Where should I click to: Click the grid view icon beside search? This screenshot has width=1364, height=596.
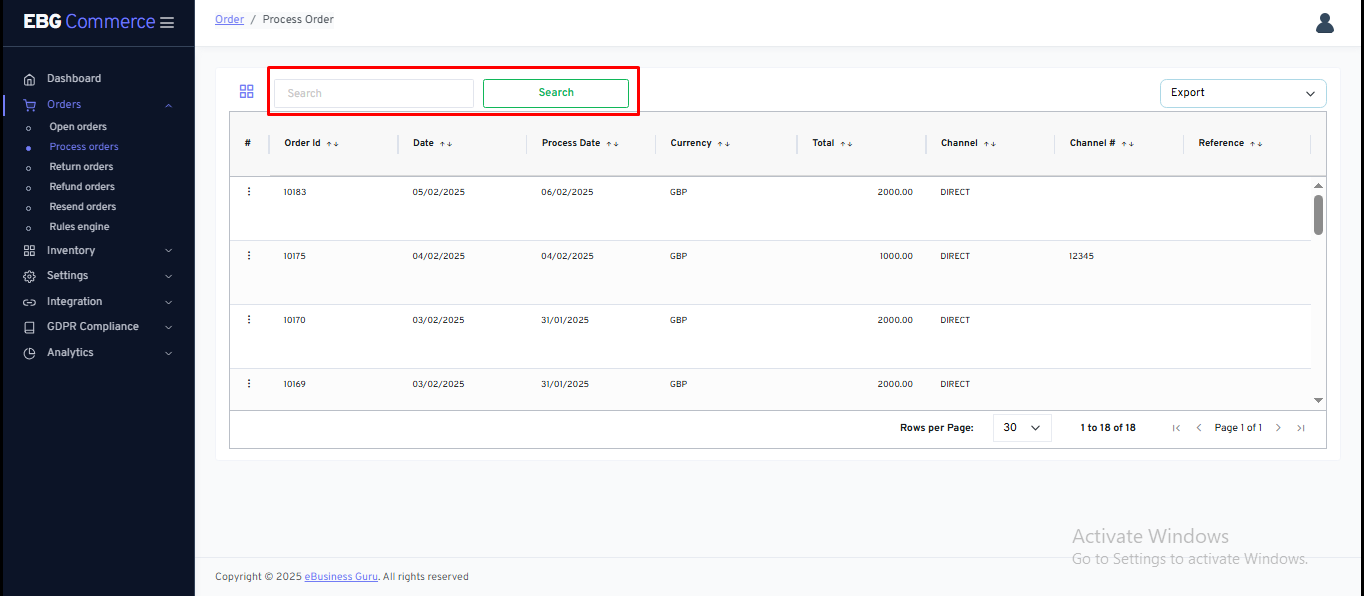[246, 92]
